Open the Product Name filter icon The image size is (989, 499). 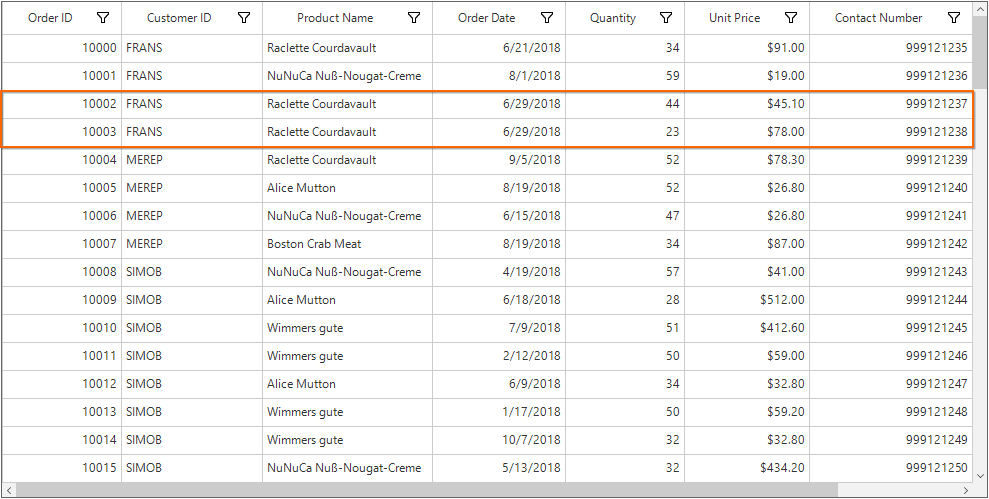pos(414,18)
